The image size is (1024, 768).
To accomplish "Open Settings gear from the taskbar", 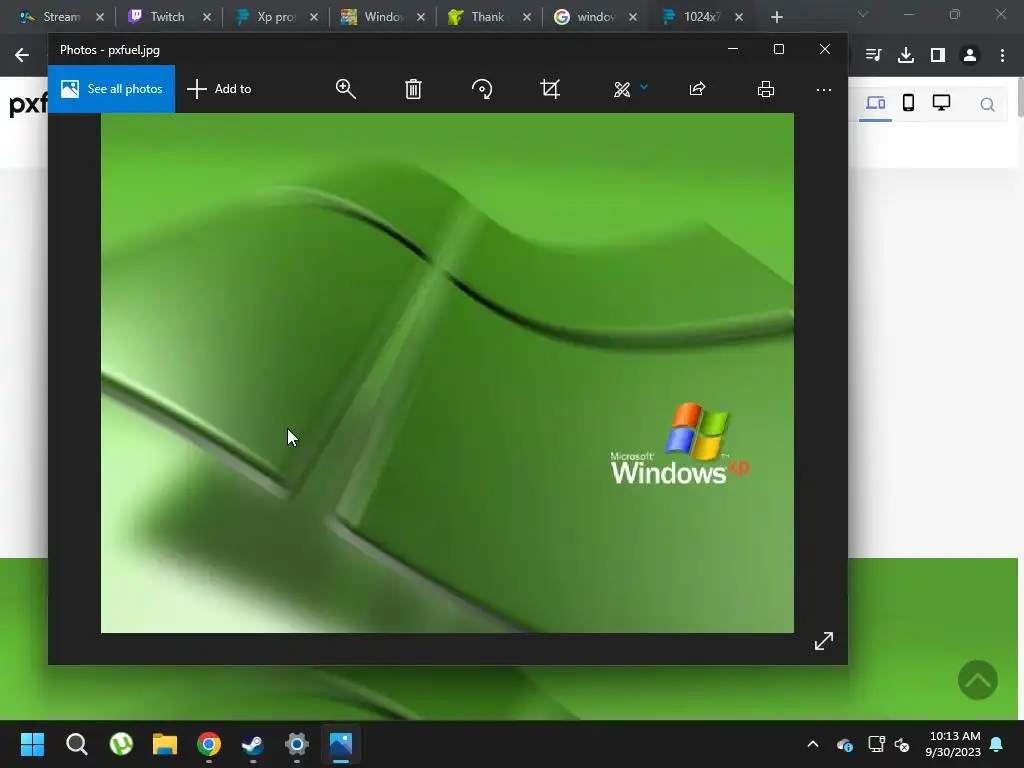I will [x=296, y=744].
